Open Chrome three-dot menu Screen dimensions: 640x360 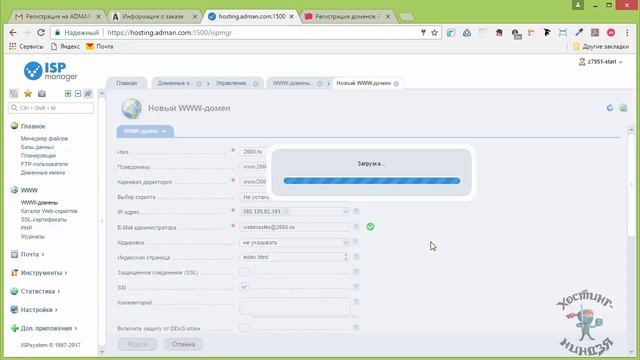627,33
